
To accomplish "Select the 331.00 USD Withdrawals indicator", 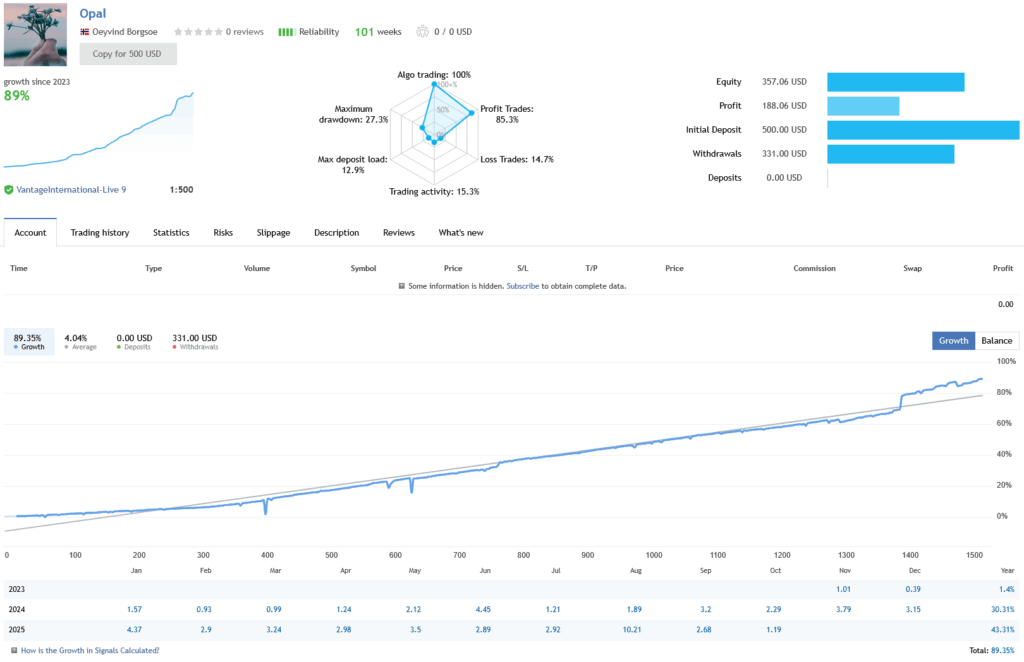I will point(194,342).
